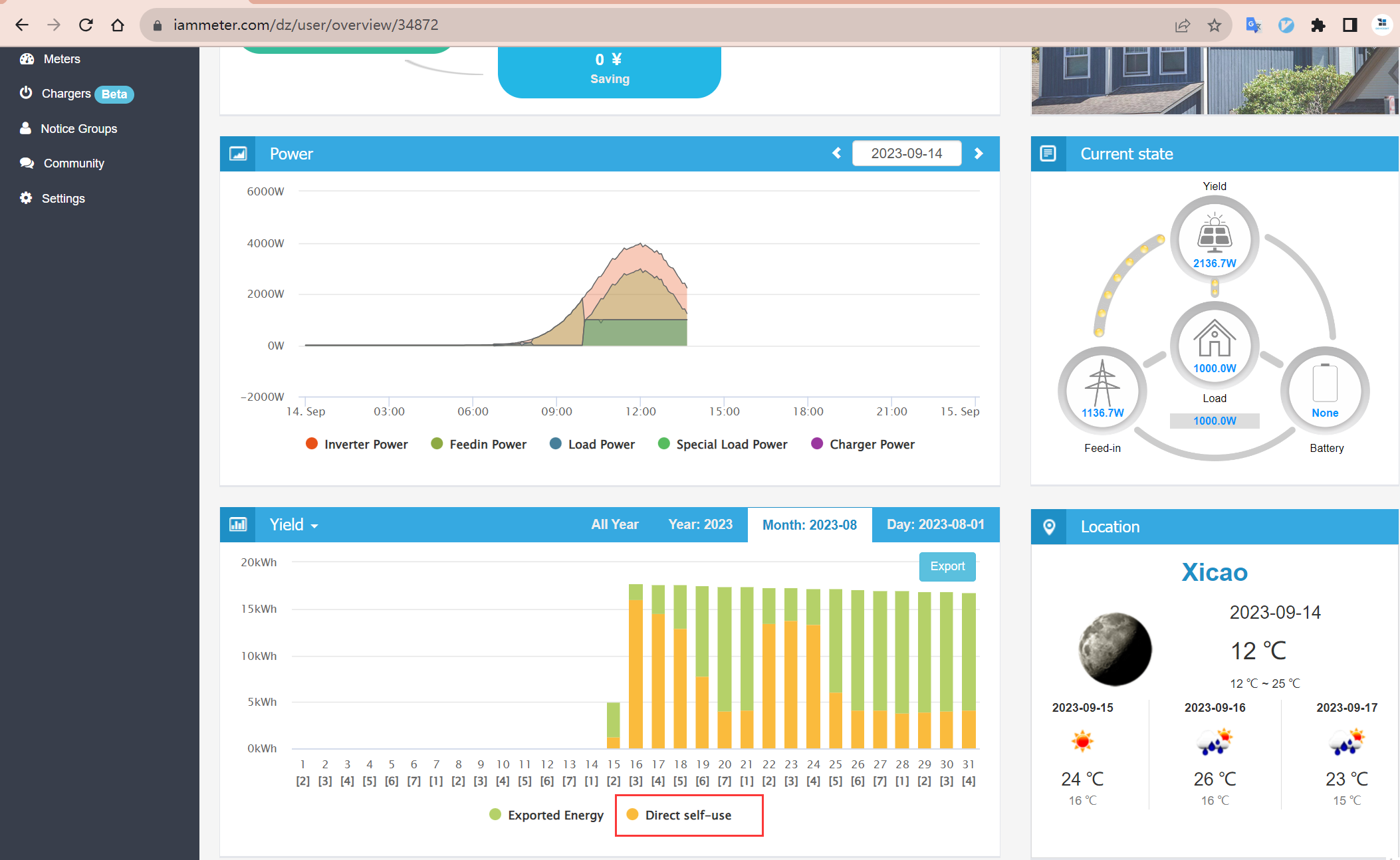Expand the Yield chart type dropdown
1400x860 pixels.
[294, 525]
